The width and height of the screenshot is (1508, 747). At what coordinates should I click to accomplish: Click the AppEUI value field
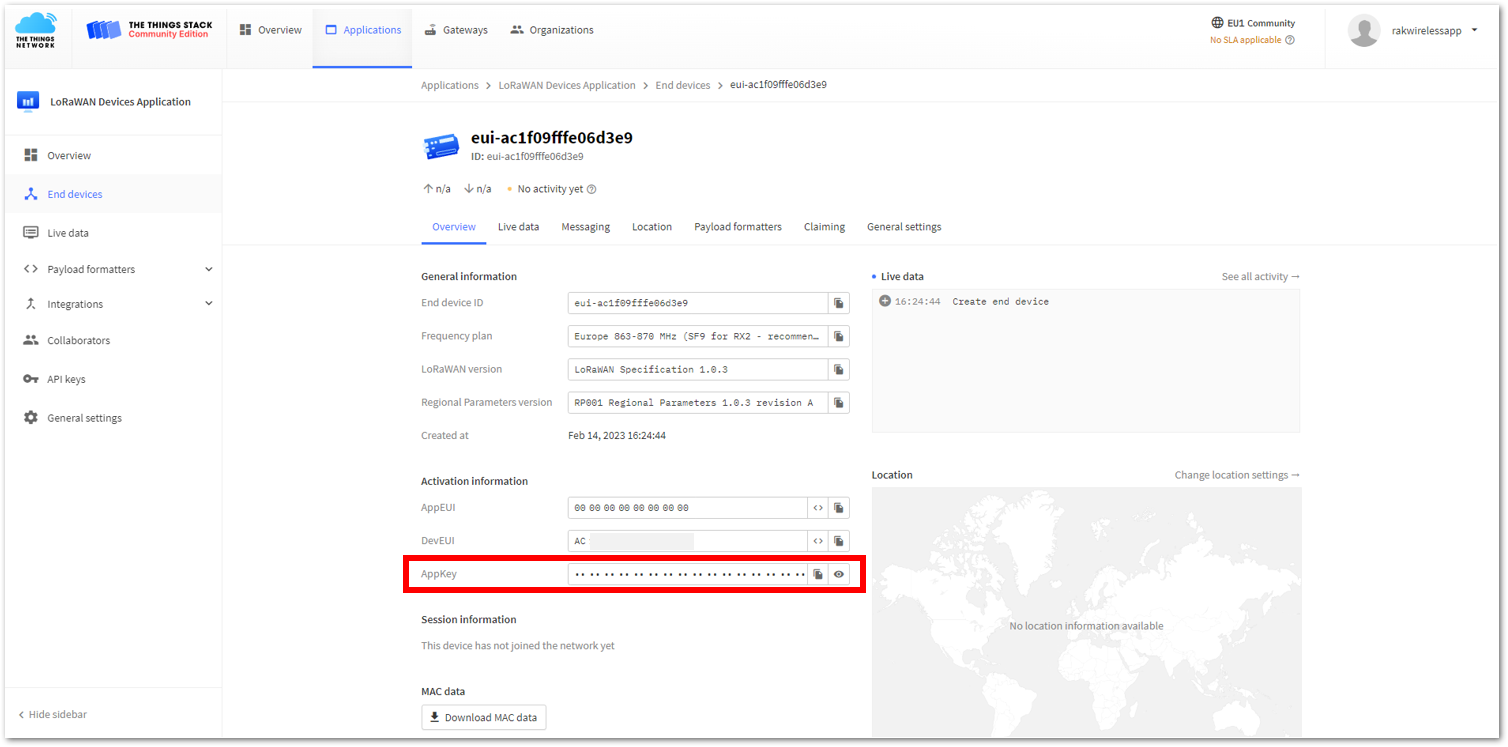pos(688,508)
